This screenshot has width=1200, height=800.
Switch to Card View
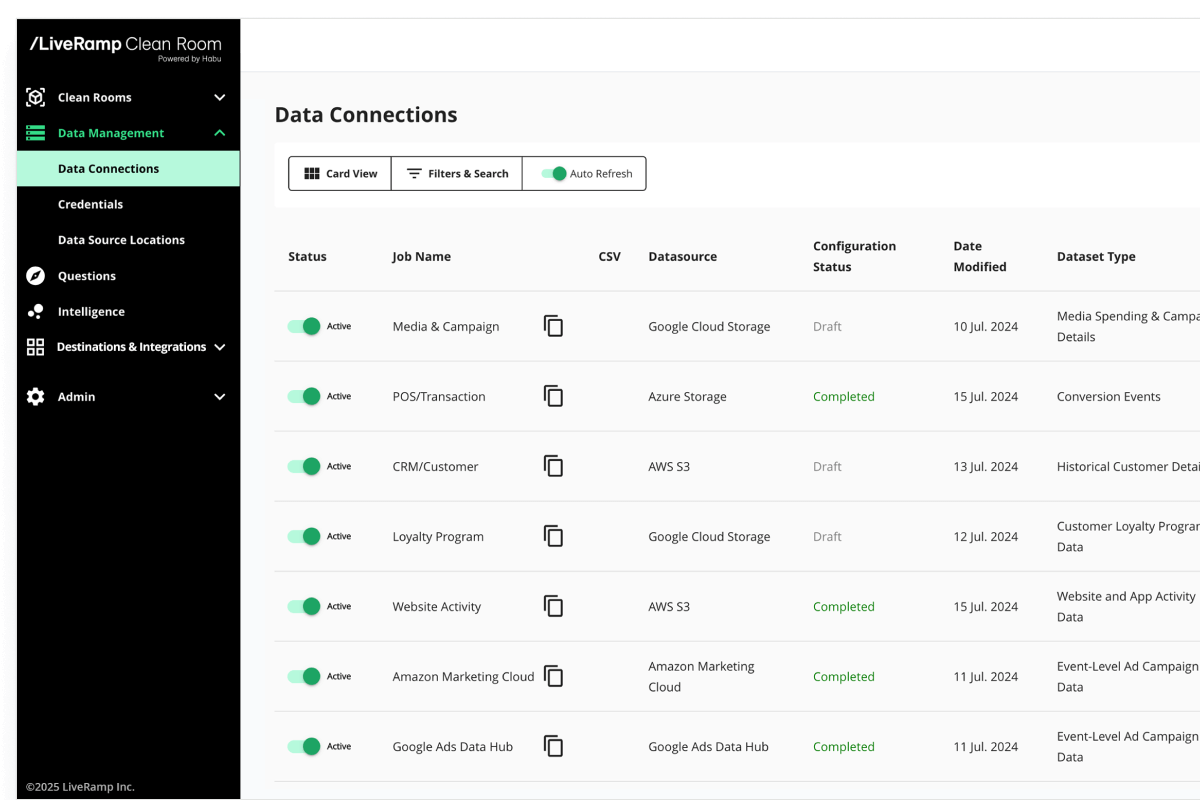pyautogui.click(x=340, y=173)
